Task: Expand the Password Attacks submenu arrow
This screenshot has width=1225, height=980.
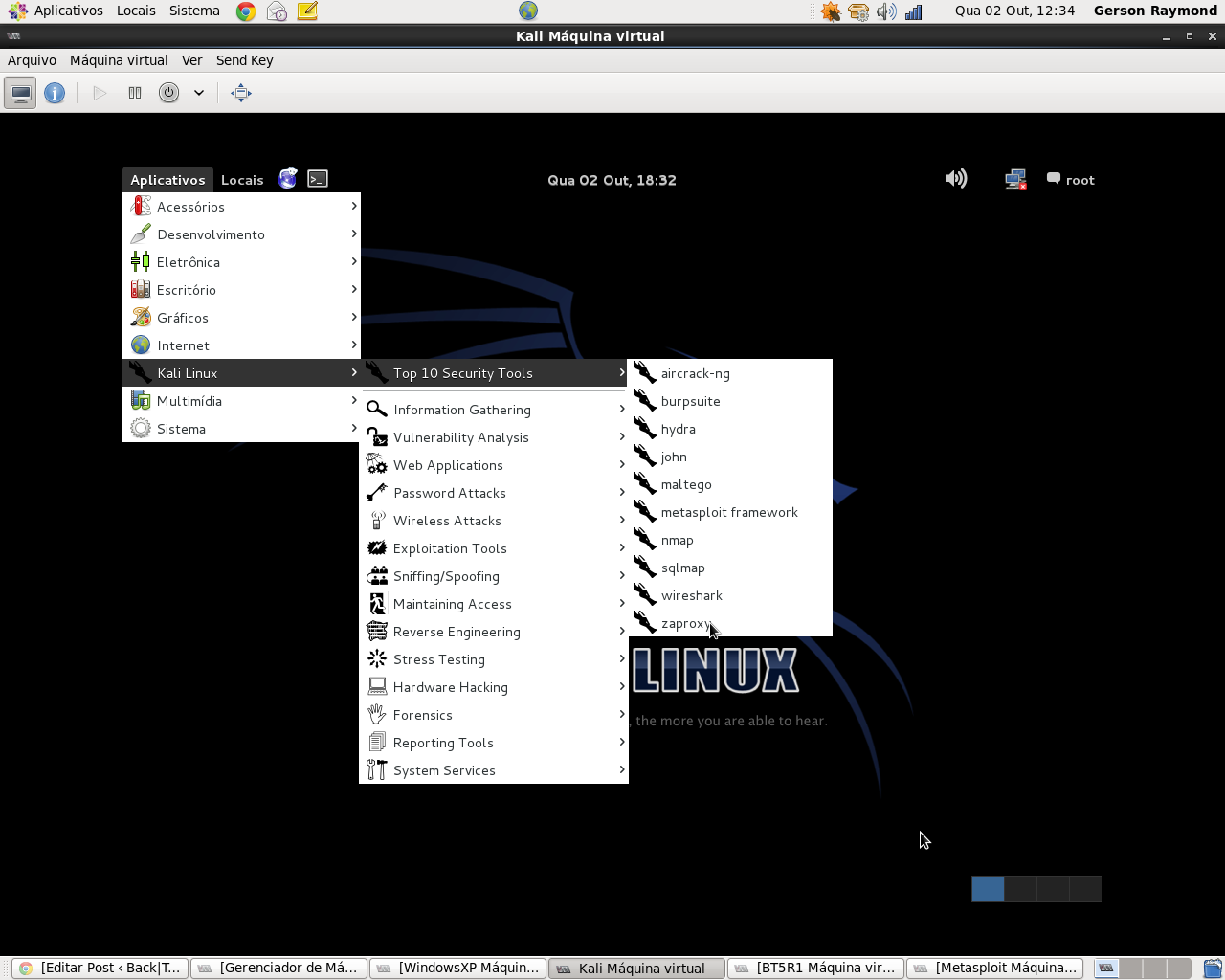Action: [622, 492]
